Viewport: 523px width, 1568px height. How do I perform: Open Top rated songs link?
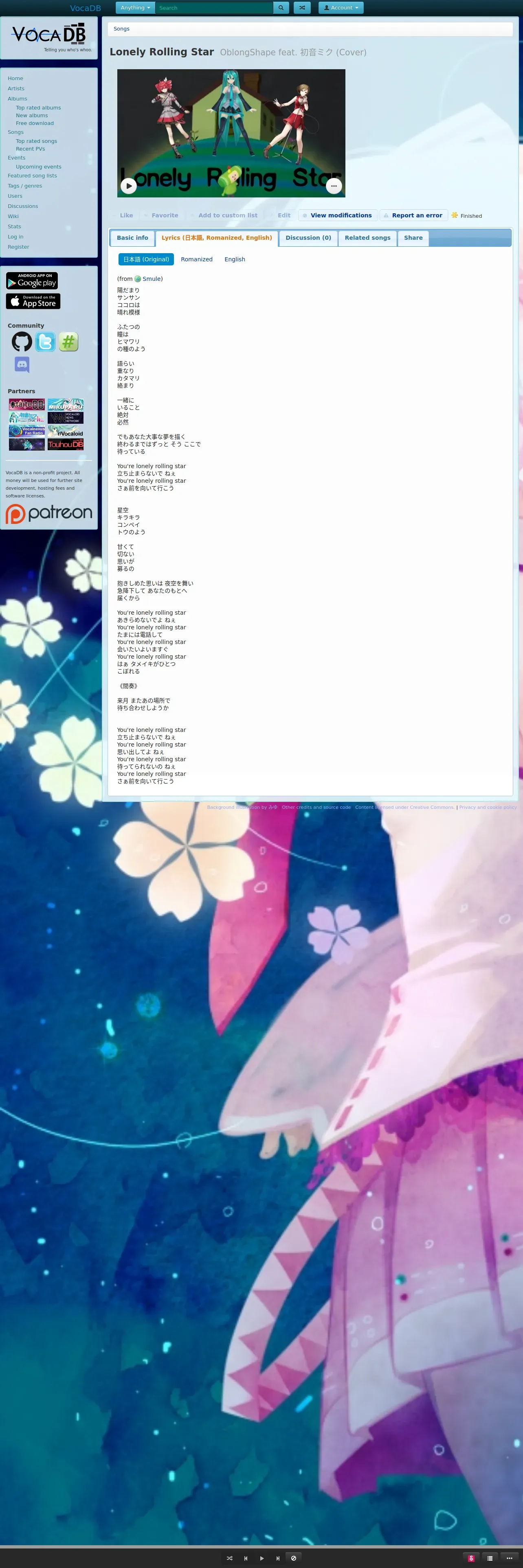click(37, 141)
